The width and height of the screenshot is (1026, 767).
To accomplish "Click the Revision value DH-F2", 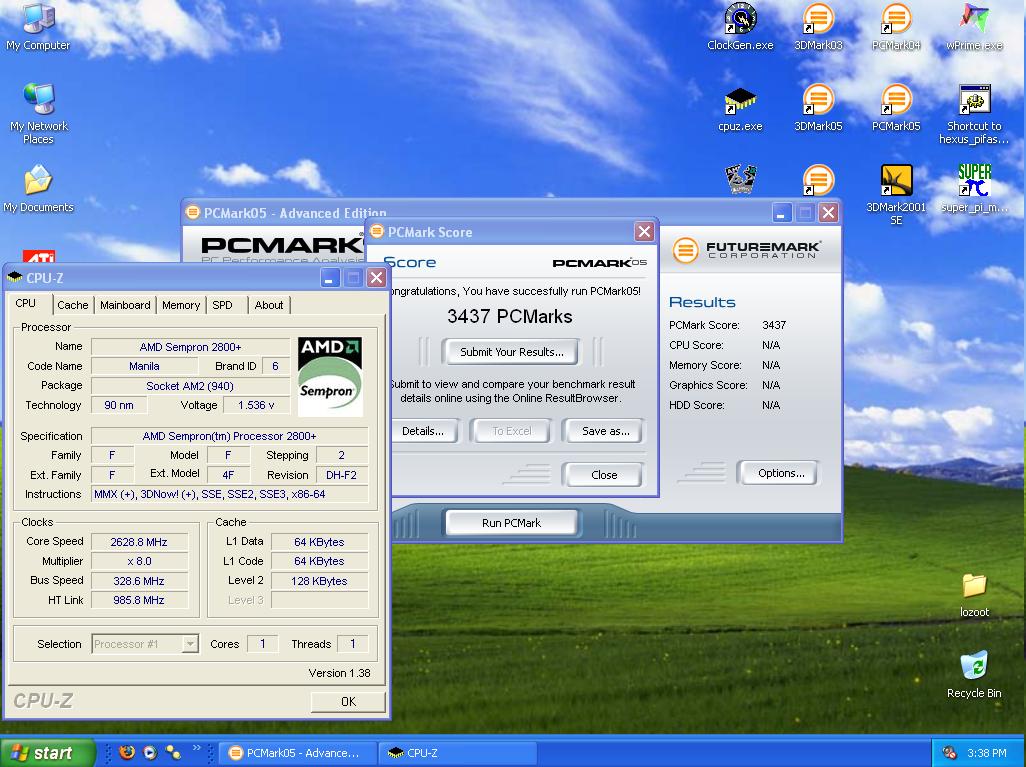I will coord(342,475).
